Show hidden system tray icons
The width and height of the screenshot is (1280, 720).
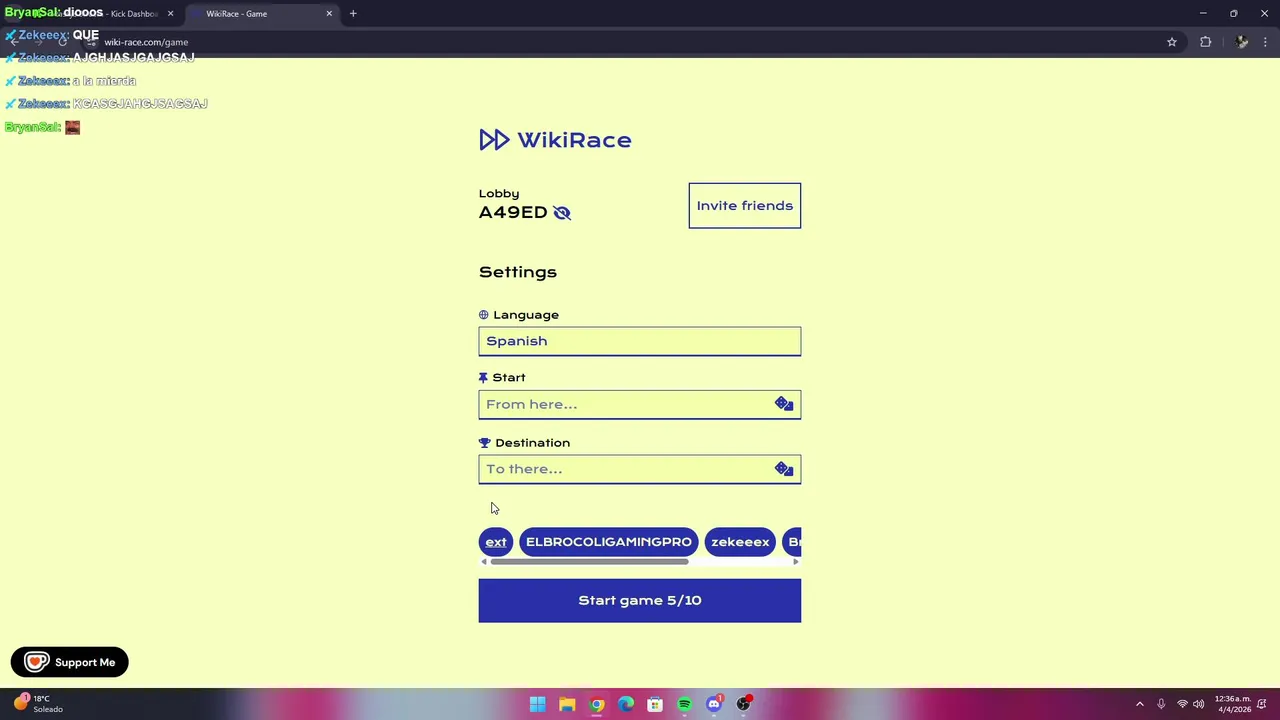pos(1140,704)
